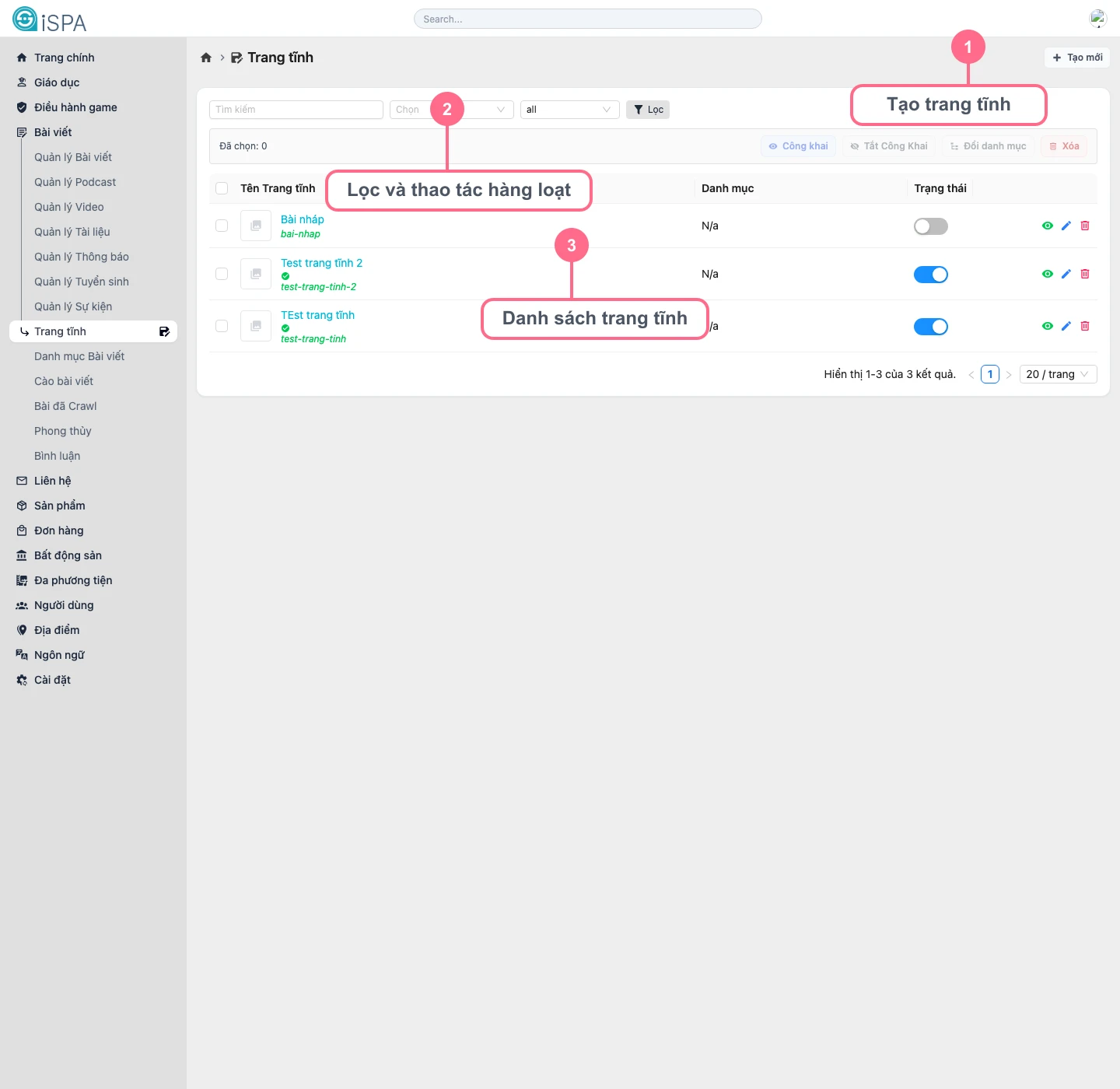Image resolution: width=1120 pixels, height=1089 pixels.
Task: Click the Tạo mới button
Action: click(1077, 58)
